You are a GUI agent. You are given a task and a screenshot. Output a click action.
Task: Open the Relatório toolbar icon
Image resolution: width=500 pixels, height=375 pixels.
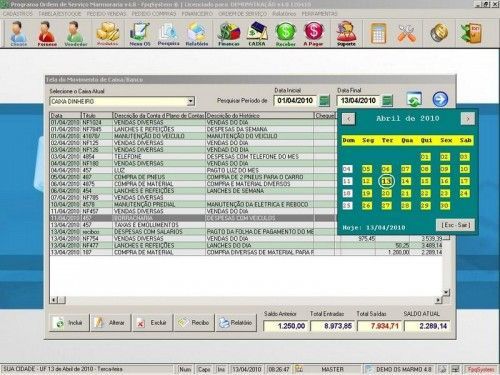pyautogui.click(x=197, y=33)
